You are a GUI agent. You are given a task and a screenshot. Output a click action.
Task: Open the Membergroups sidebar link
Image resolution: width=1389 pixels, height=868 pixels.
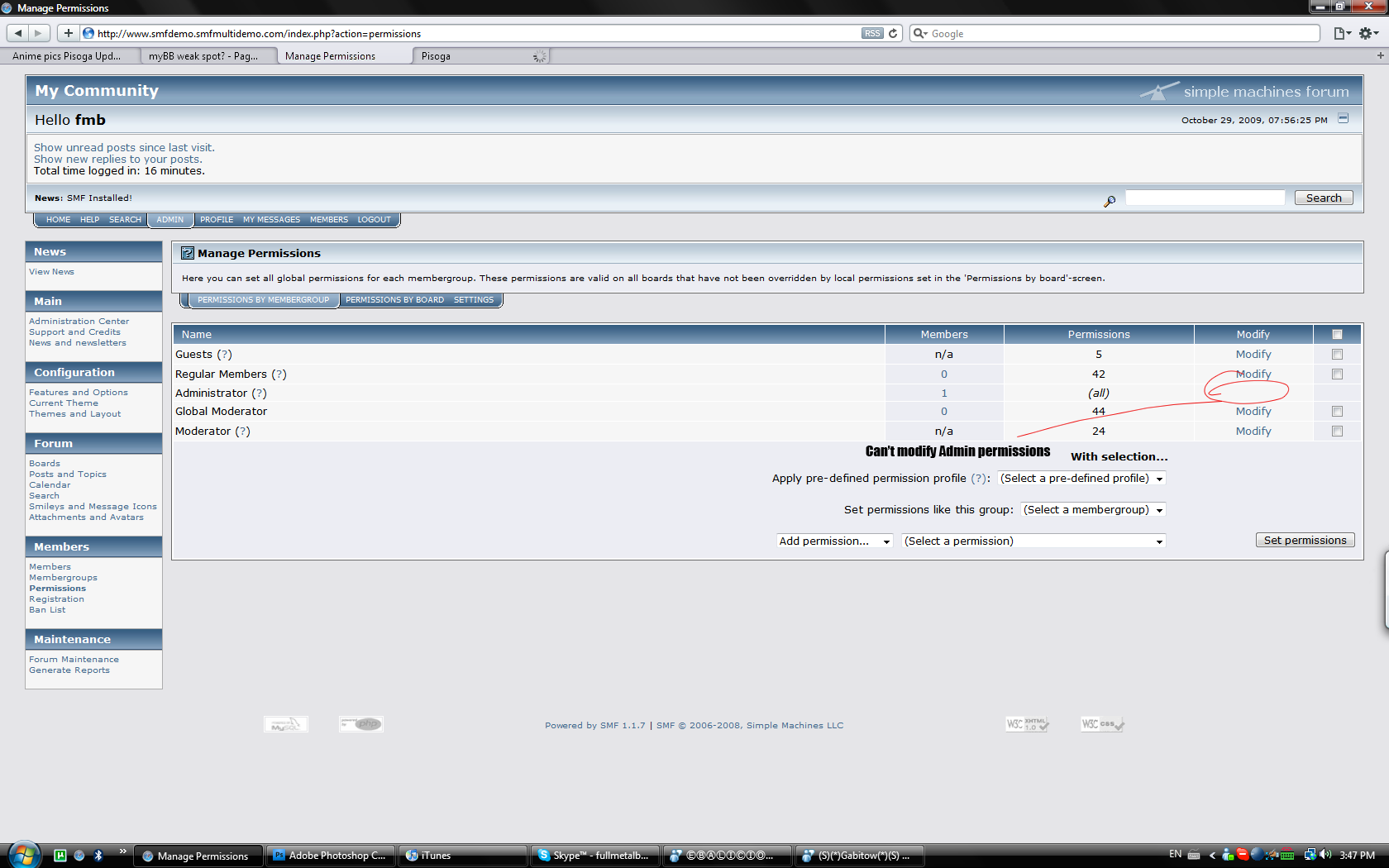[63, 578]
